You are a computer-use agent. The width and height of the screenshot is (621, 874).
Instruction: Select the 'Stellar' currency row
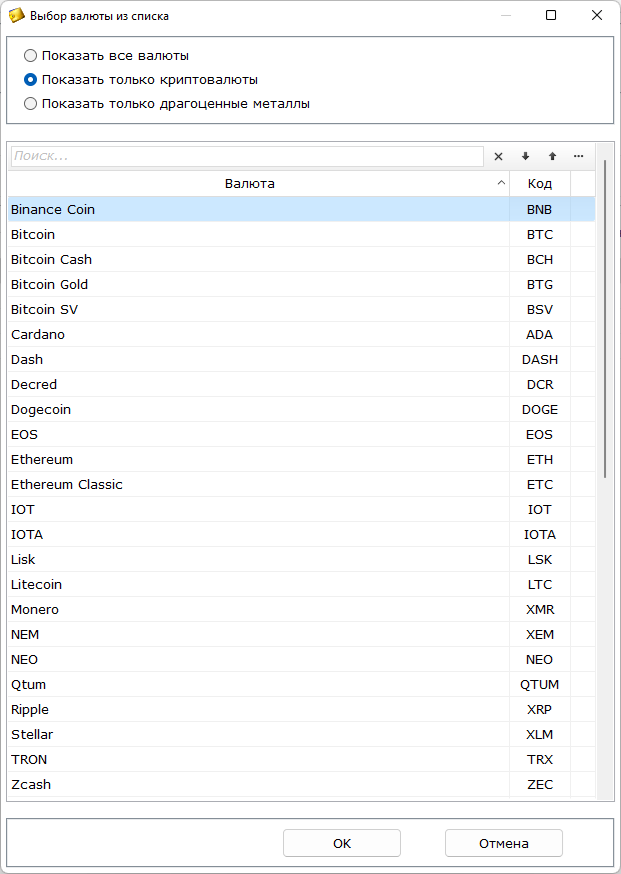click(x=302, y=735)
